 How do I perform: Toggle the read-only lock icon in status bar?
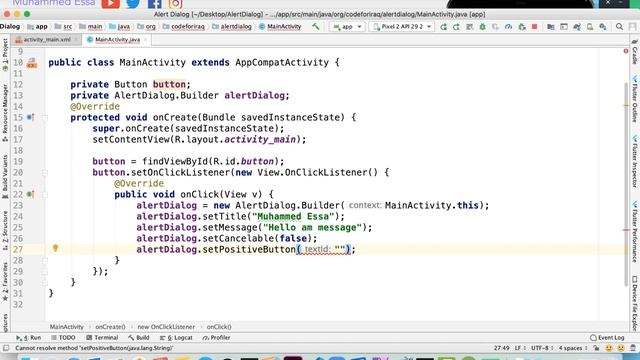click(x=596, y=348)
